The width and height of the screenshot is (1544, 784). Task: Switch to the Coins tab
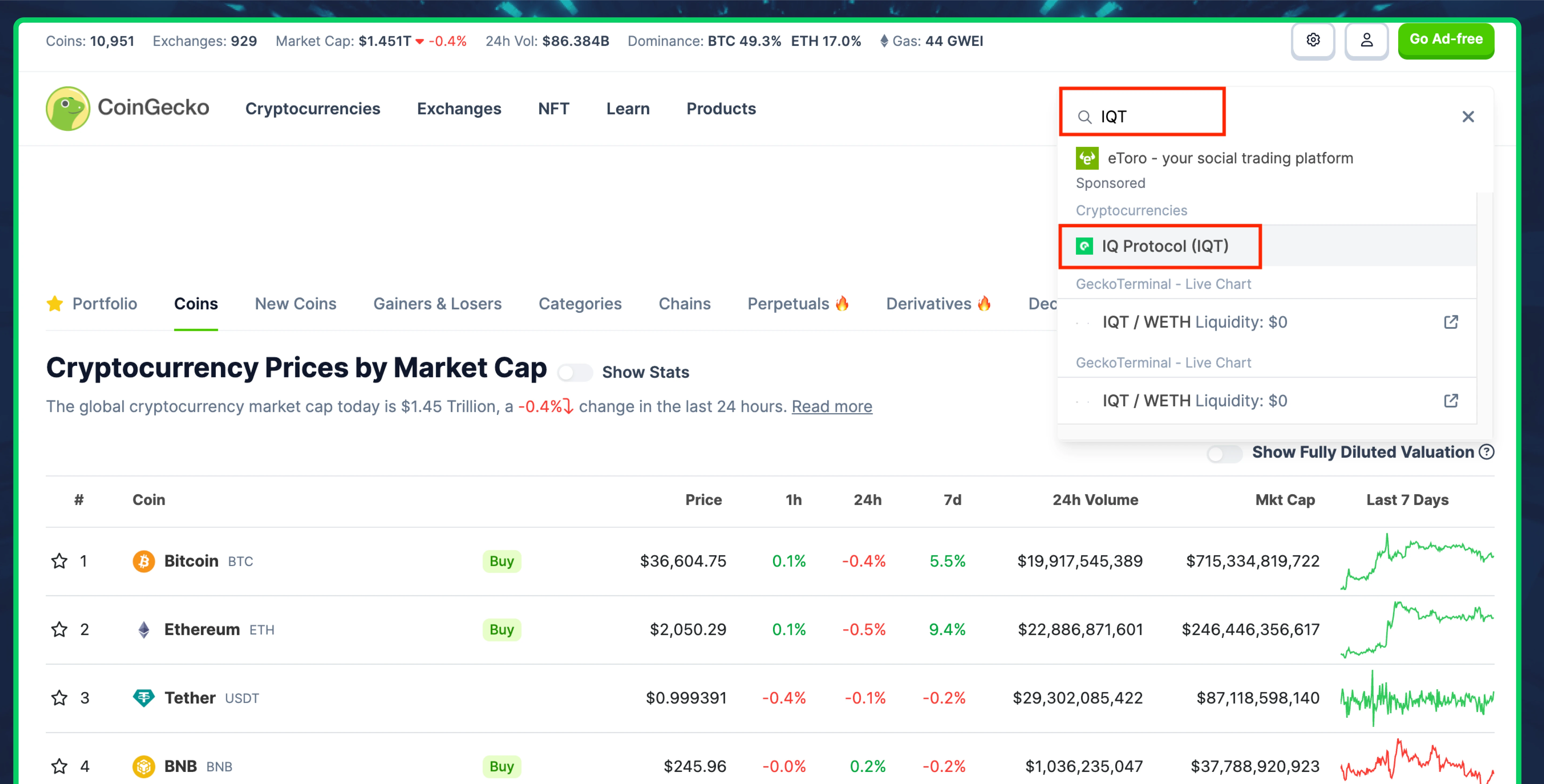coord(196,304)
